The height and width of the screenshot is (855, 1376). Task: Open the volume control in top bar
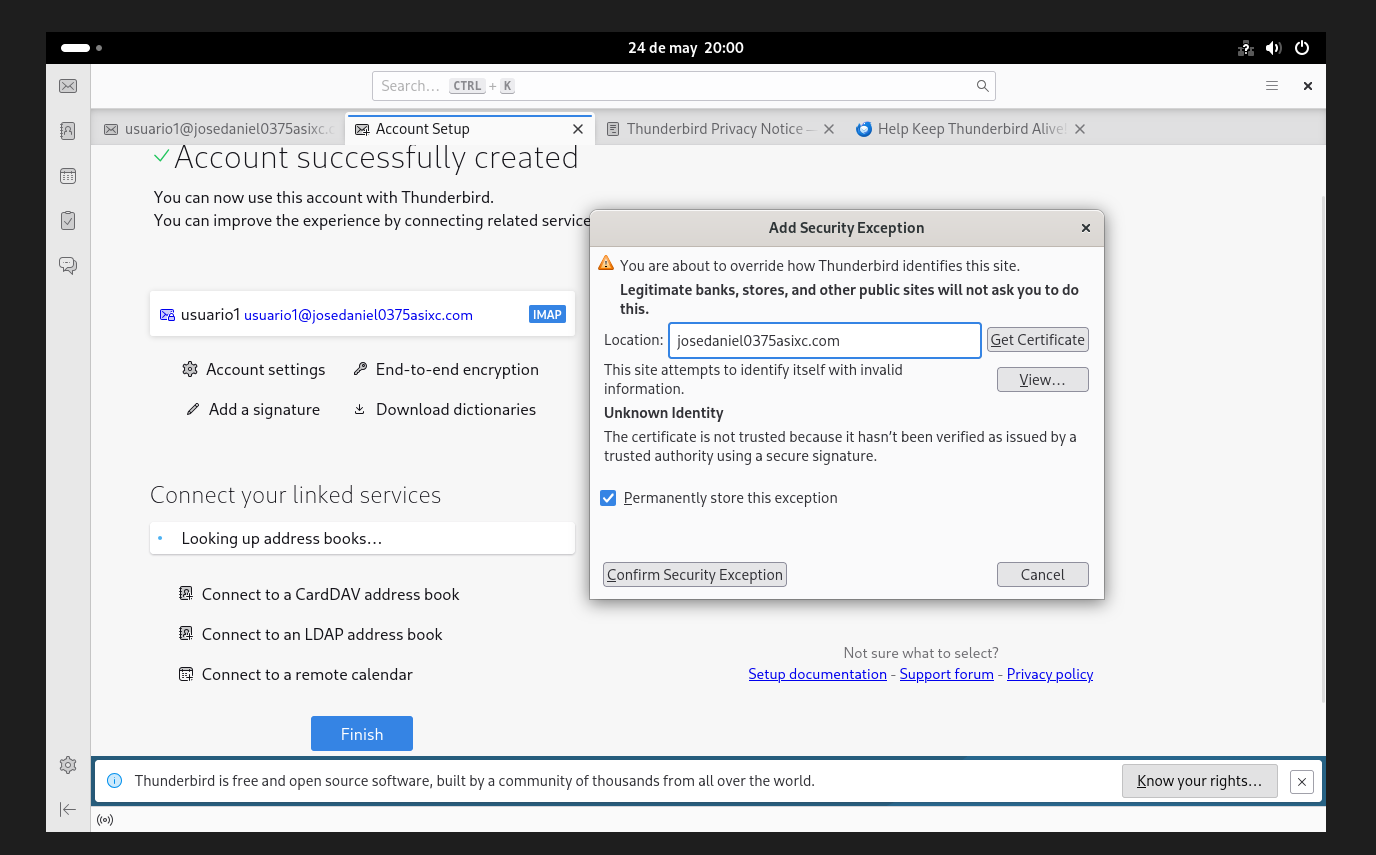point(1273,48)
